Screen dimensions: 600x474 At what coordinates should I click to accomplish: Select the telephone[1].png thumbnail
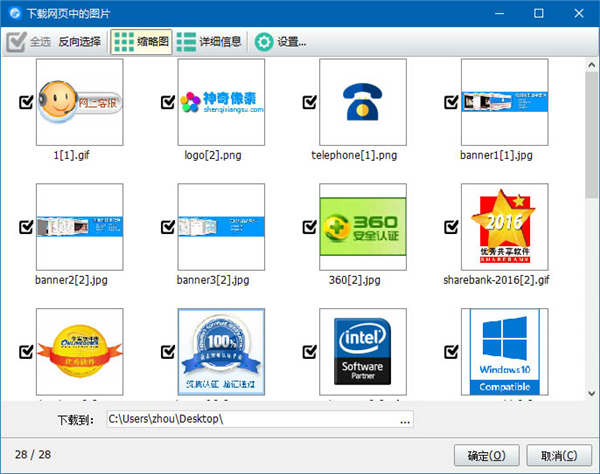tap(362, 102)
